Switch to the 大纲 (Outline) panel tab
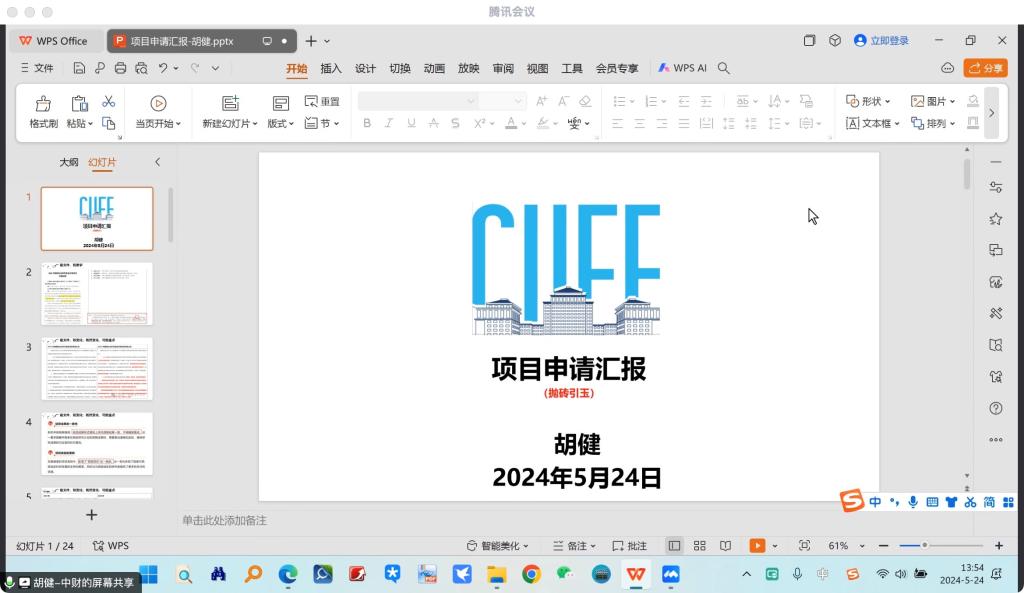1024x593 pixels. (x=69, y=162)
